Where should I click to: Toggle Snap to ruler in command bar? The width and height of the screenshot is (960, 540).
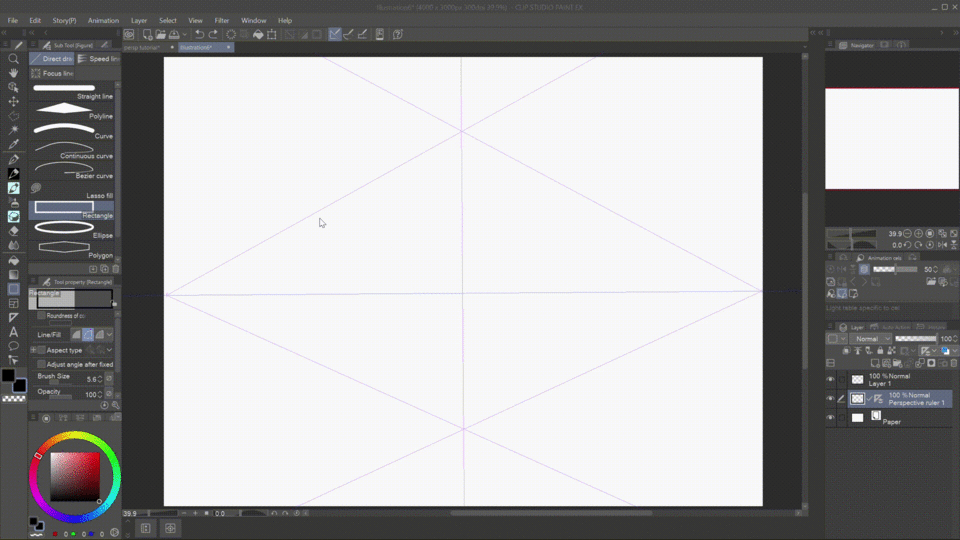pos(334,34)
